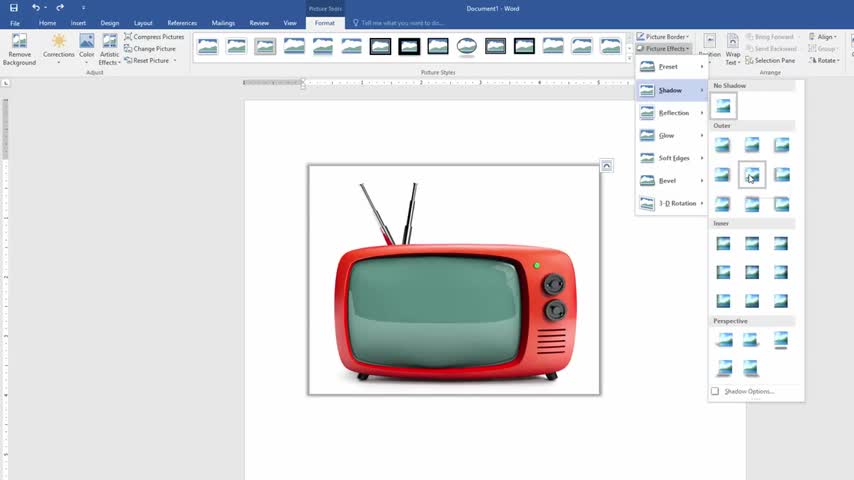This screenshot has height=480, width=854.
Task: Apply the middle-right Outer shadow preset
Action: (782, 174)
